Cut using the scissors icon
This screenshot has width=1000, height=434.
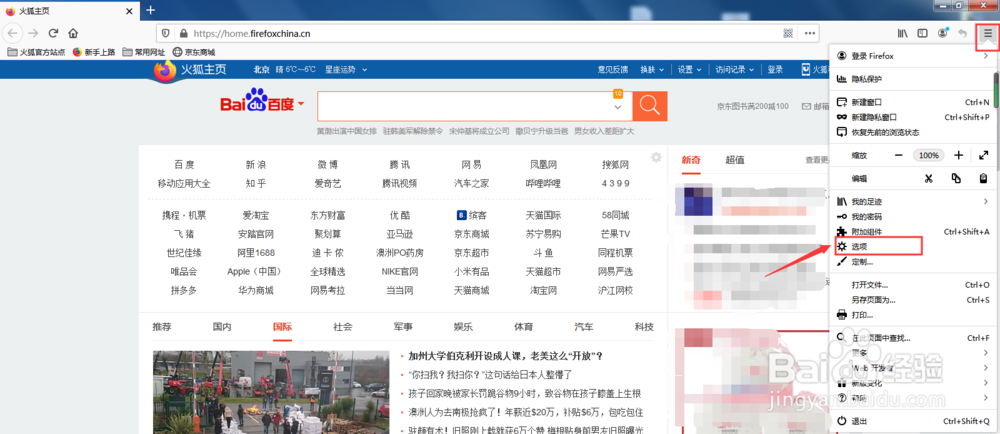pyautogui.click(x=929, y=178)
